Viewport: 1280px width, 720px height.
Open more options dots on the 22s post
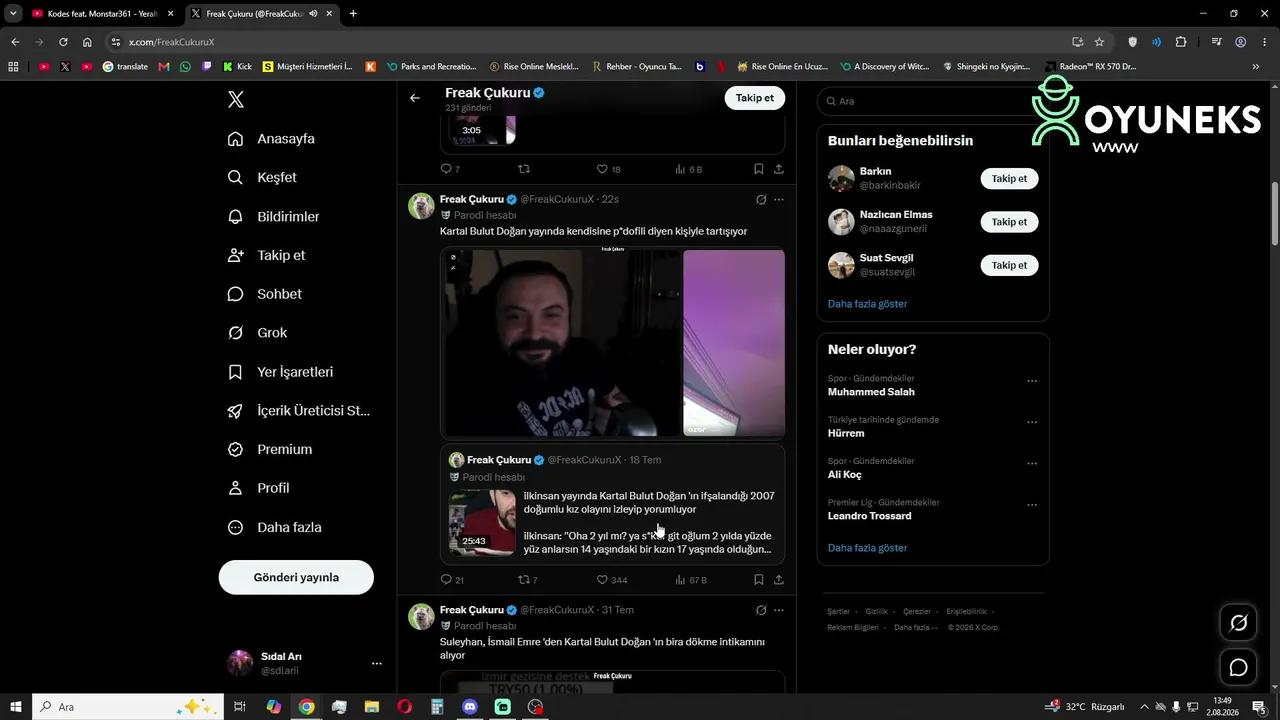tap(779, 200)
